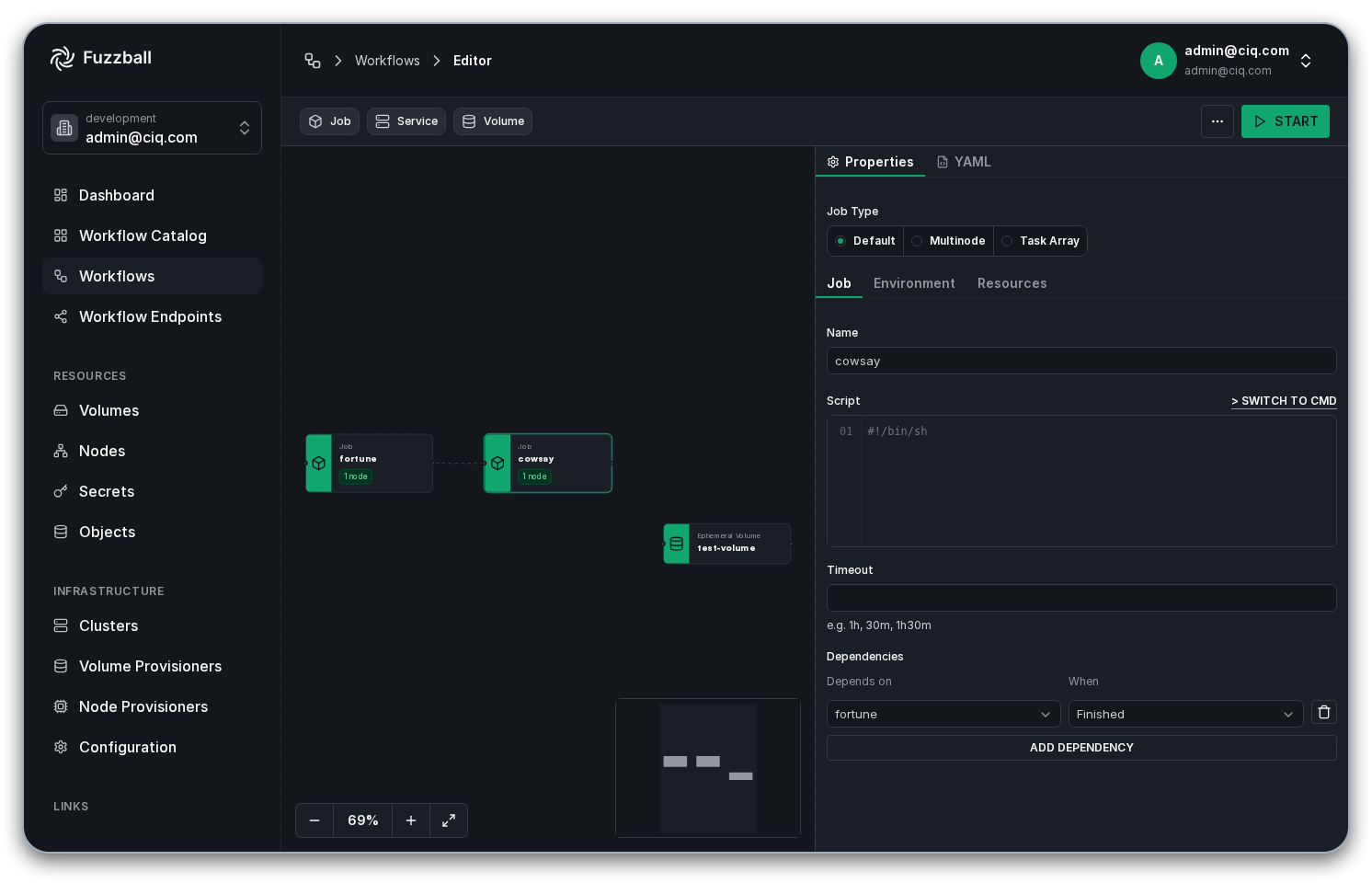Click the Fuzzball logo icon
This screenshot has width=1372, height=883.
click(x=63, y=58)
